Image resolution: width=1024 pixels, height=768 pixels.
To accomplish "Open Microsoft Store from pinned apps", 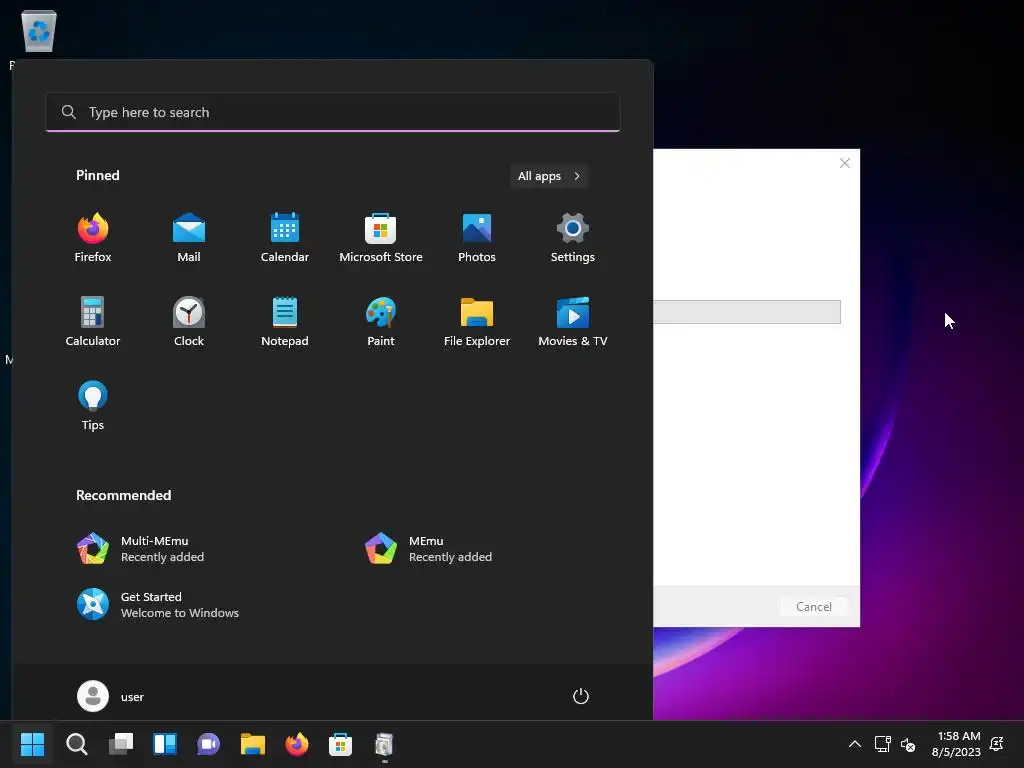I will [x=381, y=238].
